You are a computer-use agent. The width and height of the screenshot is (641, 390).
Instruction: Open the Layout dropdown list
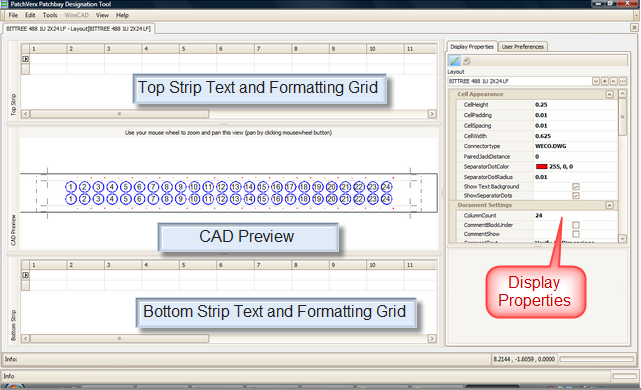pos(596,81)
